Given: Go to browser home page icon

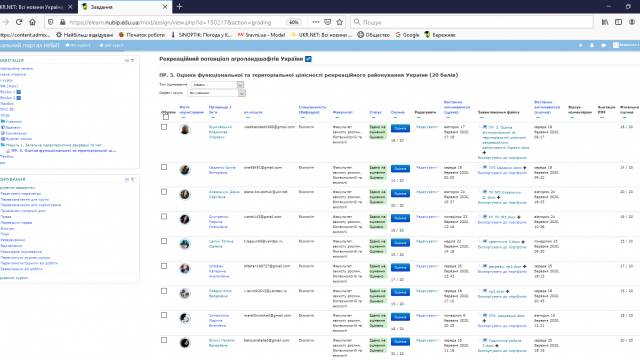Looking at the screenshot, I should [33, 22].
